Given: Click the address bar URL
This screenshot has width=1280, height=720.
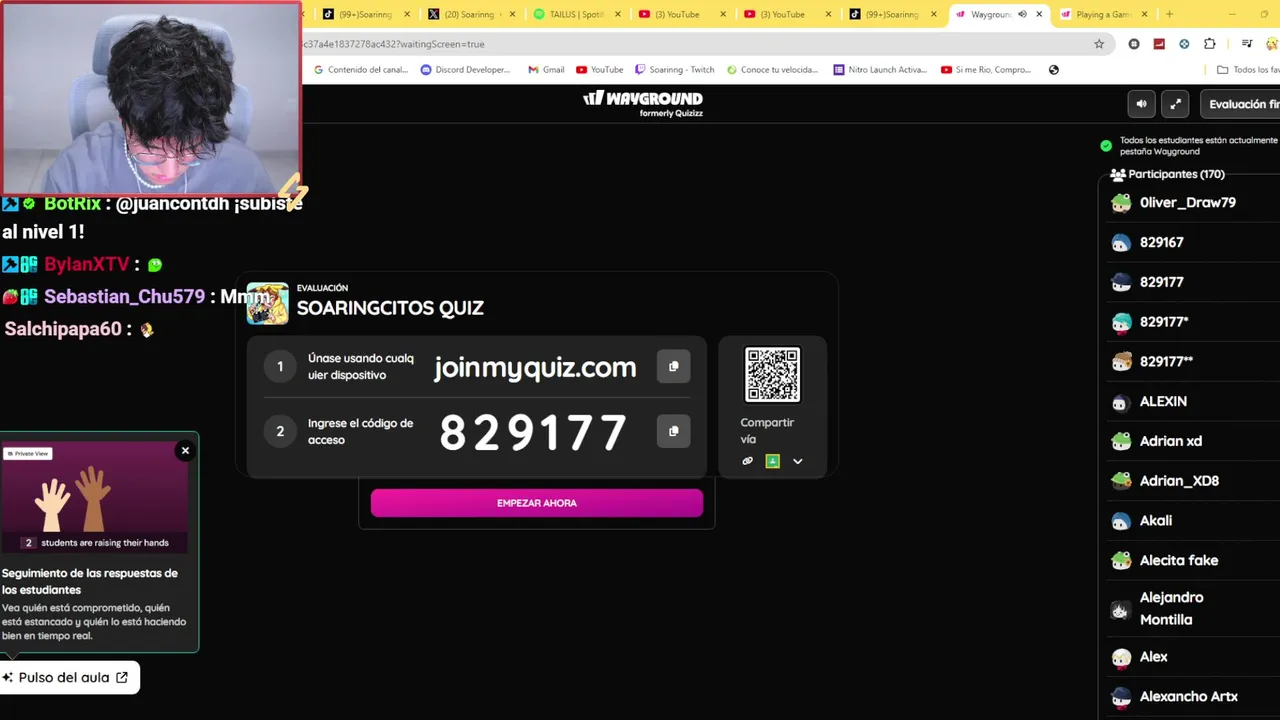Looking at the screenshot, I should click(394, 44).
